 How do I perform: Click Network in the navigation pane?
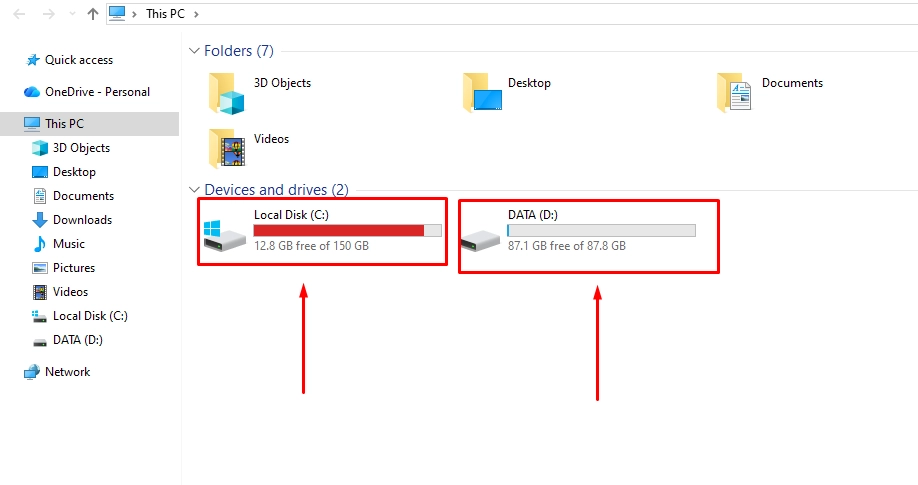tap(67, 372)
